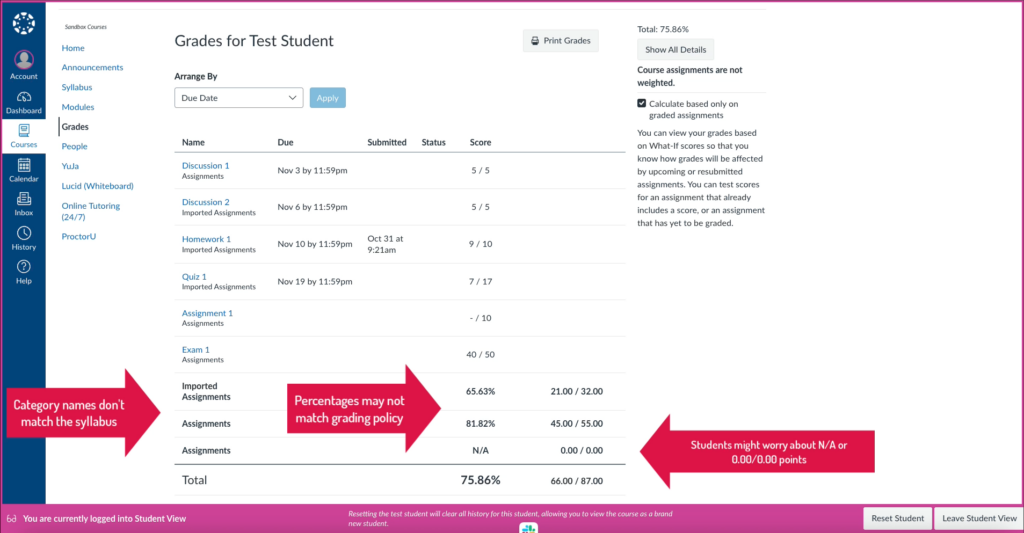Click the Homework 1 score 9 / 10
The height and width of the screenshot is (533, 1024).
pos(480,244)
